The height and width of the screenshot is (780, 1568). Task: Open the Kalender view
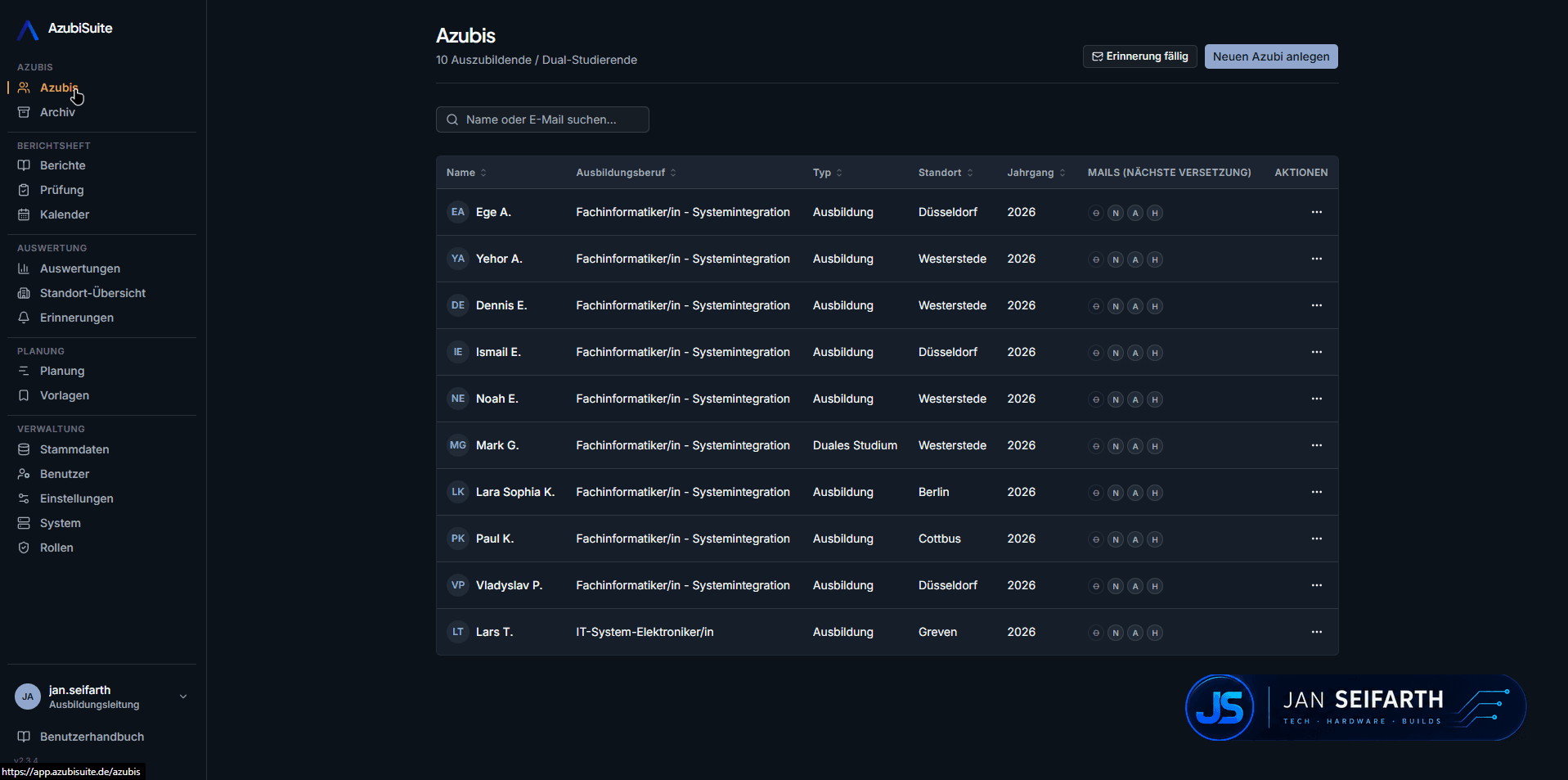pos(65,214)
